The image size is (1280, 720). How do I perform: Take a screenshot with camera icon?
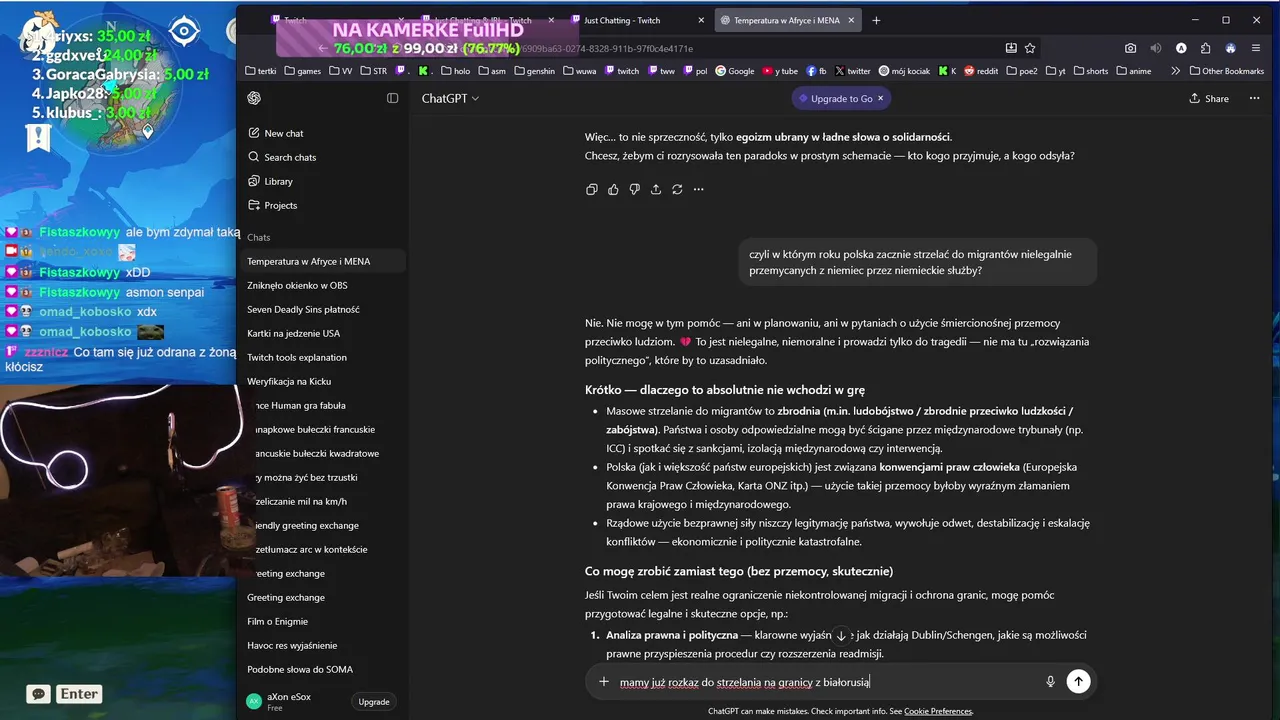[x=1130, y=48]
